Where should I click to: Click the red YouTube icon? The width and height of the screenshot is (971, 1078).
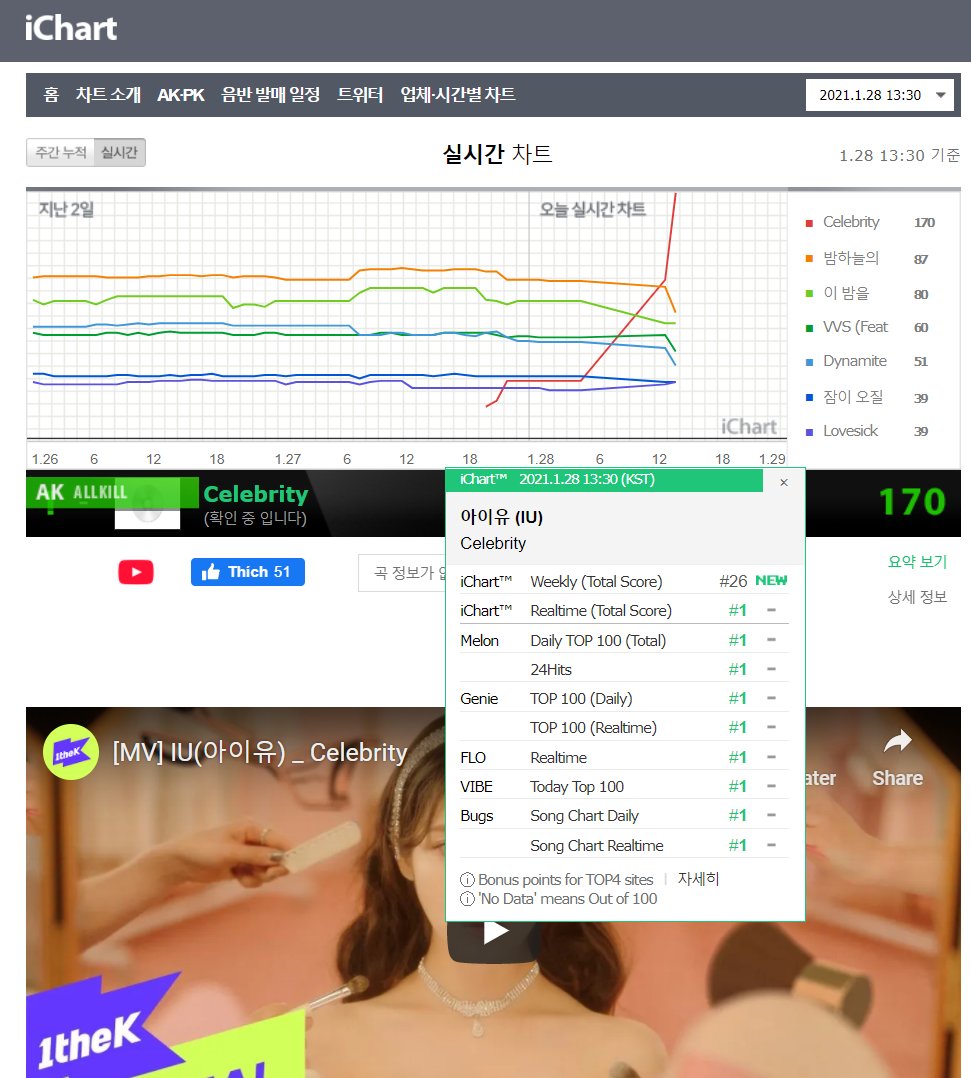135,572
